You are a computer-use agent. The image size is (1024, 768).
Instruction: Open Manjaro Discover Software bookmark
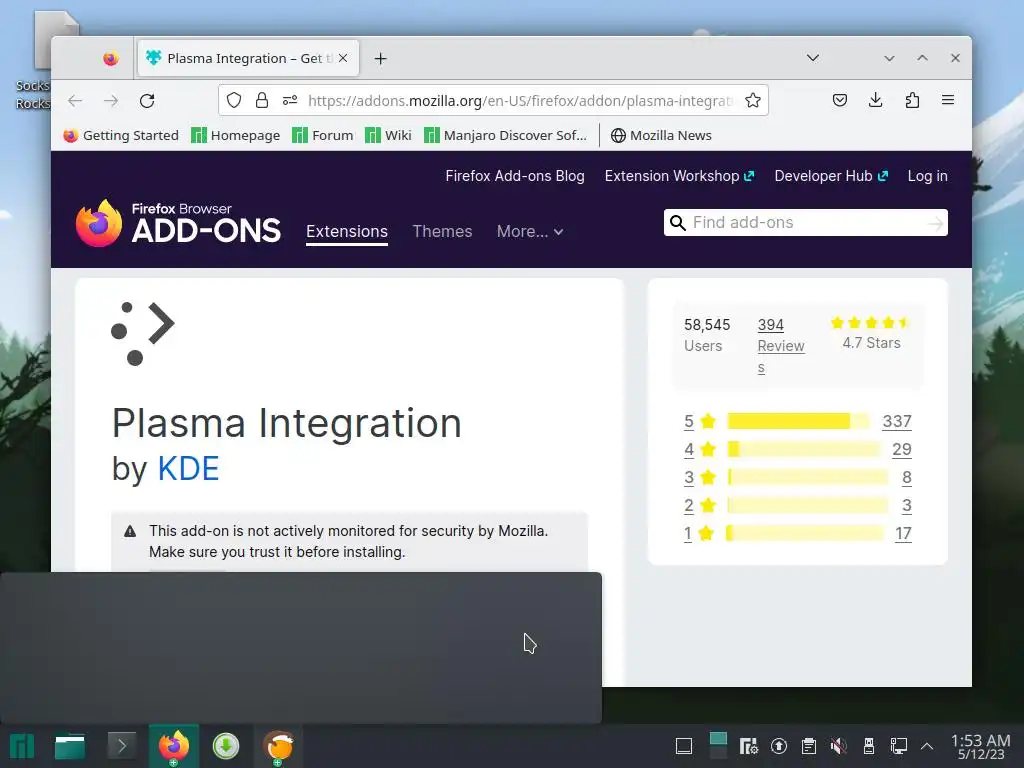click(x=506, y=135)
